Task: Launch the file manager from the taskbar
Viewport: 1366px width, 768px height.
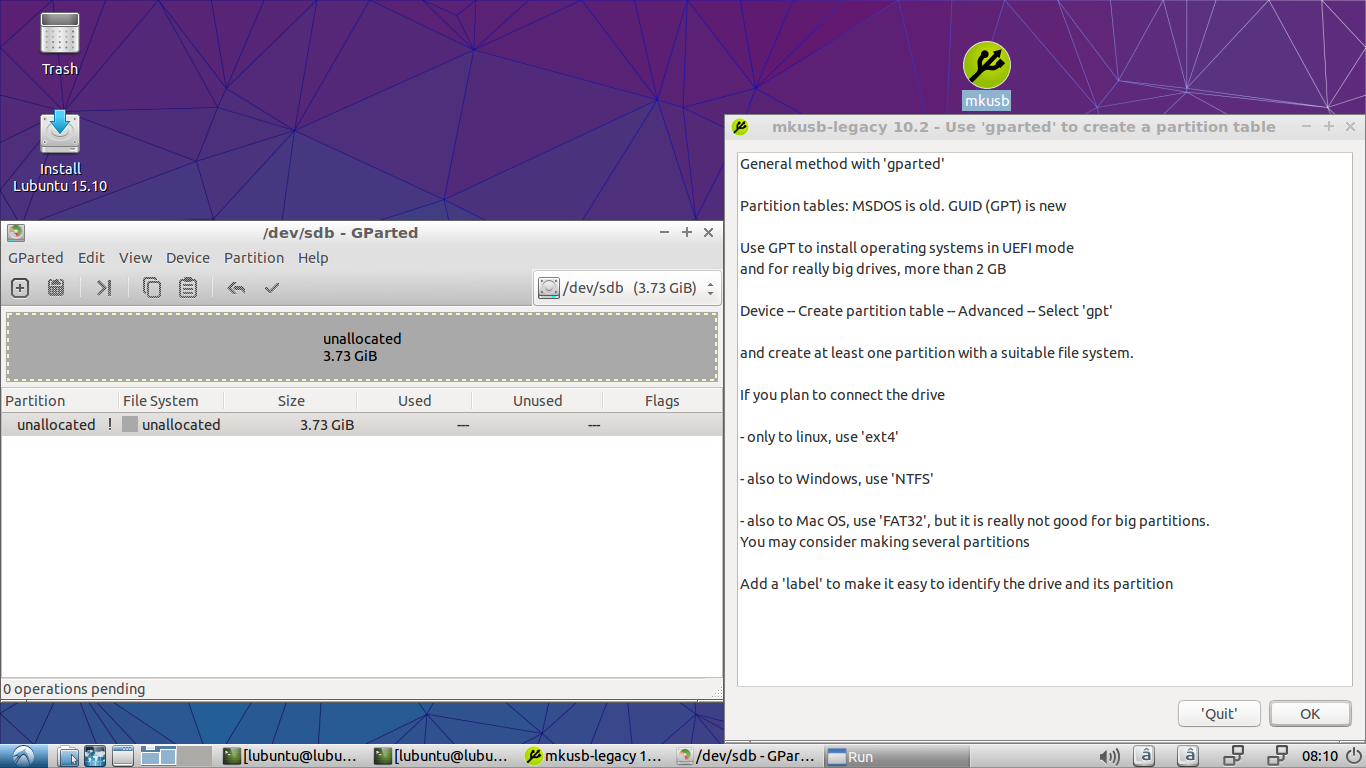Action: pyautogui.click(x=68, y=757)
